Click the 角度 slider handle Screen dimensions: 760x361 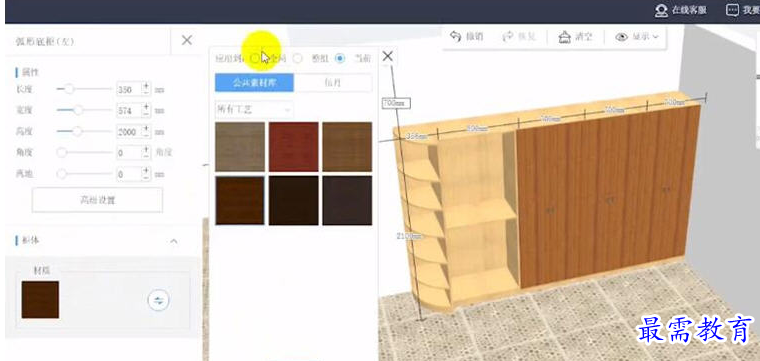(x=62, y=153)
